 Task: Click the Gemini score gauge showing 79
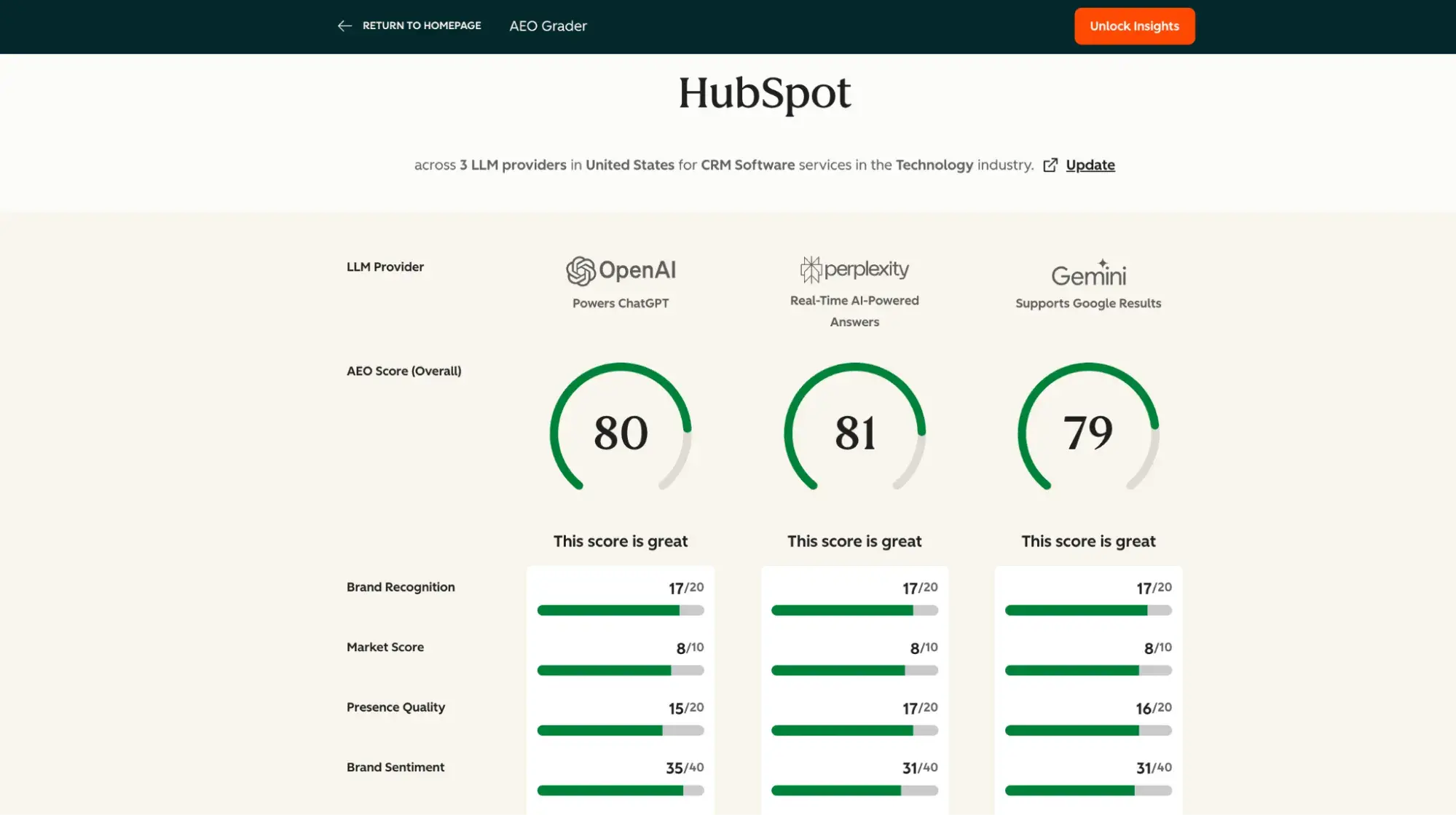click(1087, 431)
